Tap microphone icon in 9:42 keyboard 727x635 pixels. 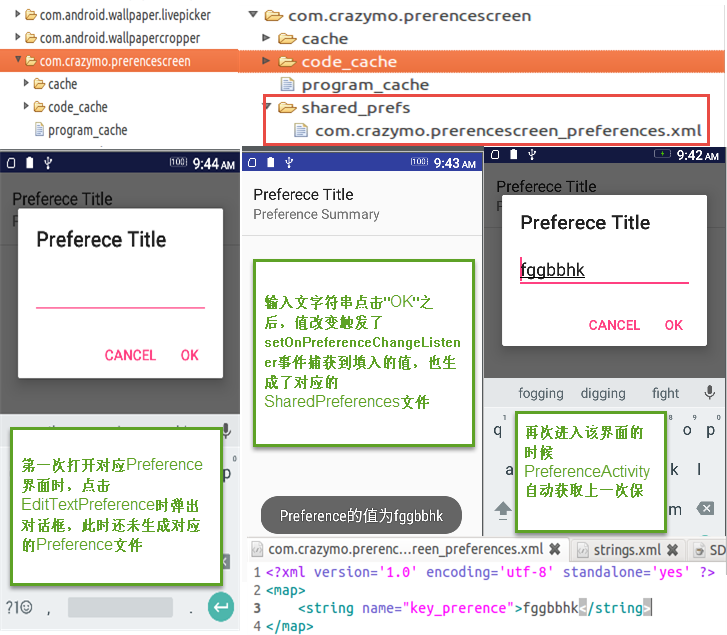[709, 392]
